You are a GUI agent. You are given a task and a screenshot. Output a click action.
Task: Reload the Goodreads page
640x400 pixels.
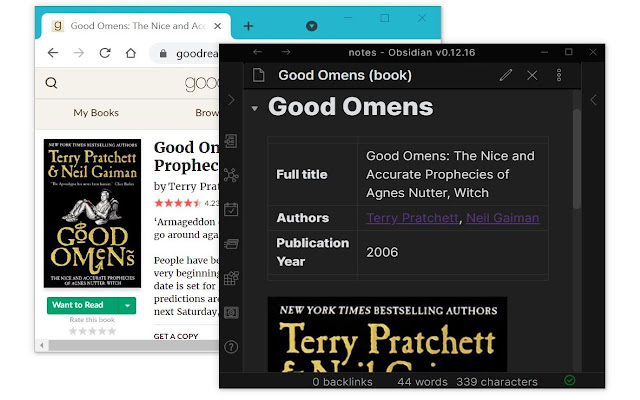click(x=104, y=54)
